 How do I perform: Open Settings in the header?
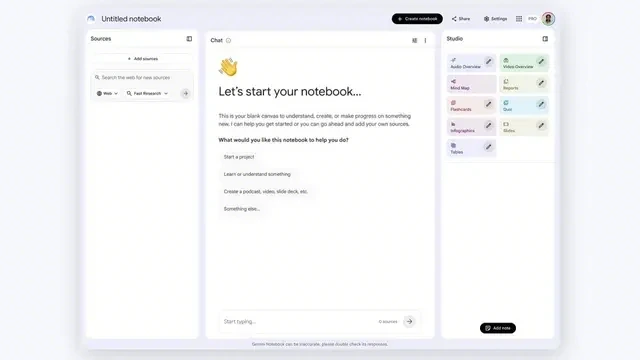495,19
